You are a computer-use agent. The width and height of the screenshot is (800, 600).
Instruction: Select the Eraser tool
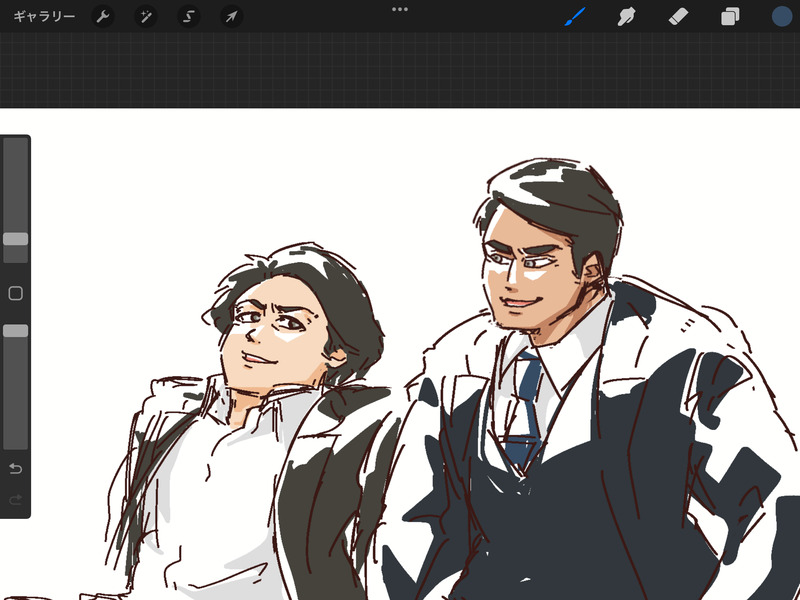pos(678,17)
